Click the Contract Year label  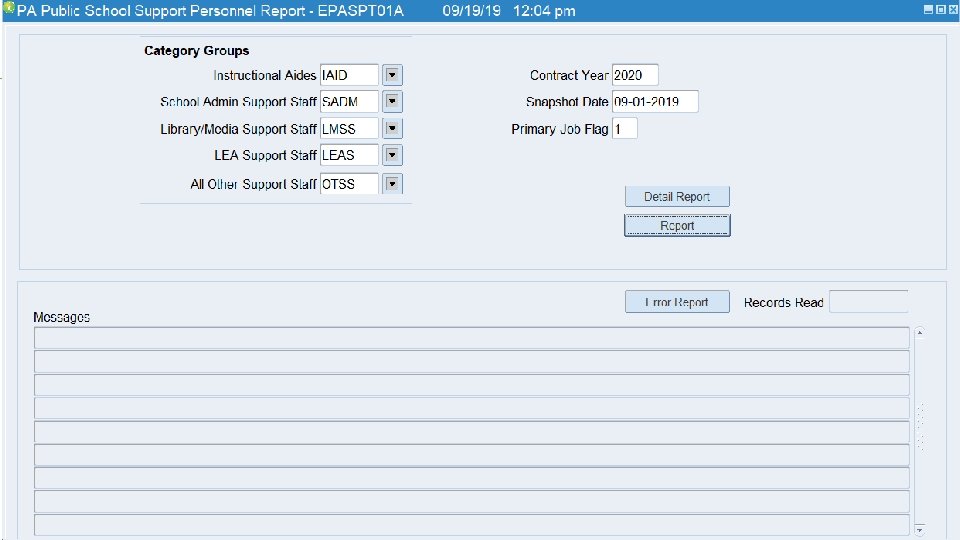tap(569, 75)
